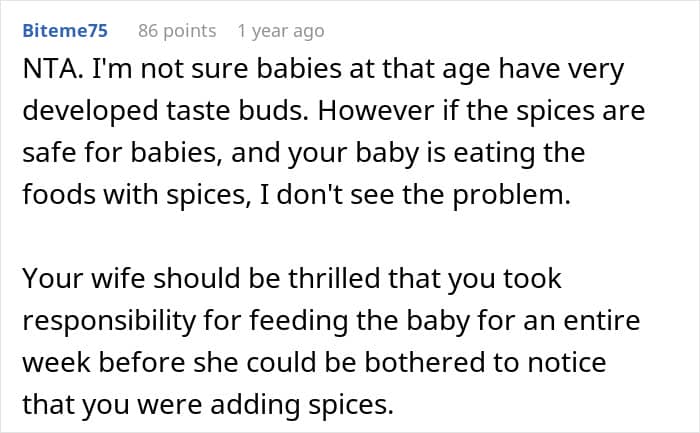Click the line starting week before she
Screen dimensions: 700x433
(314, 362)
